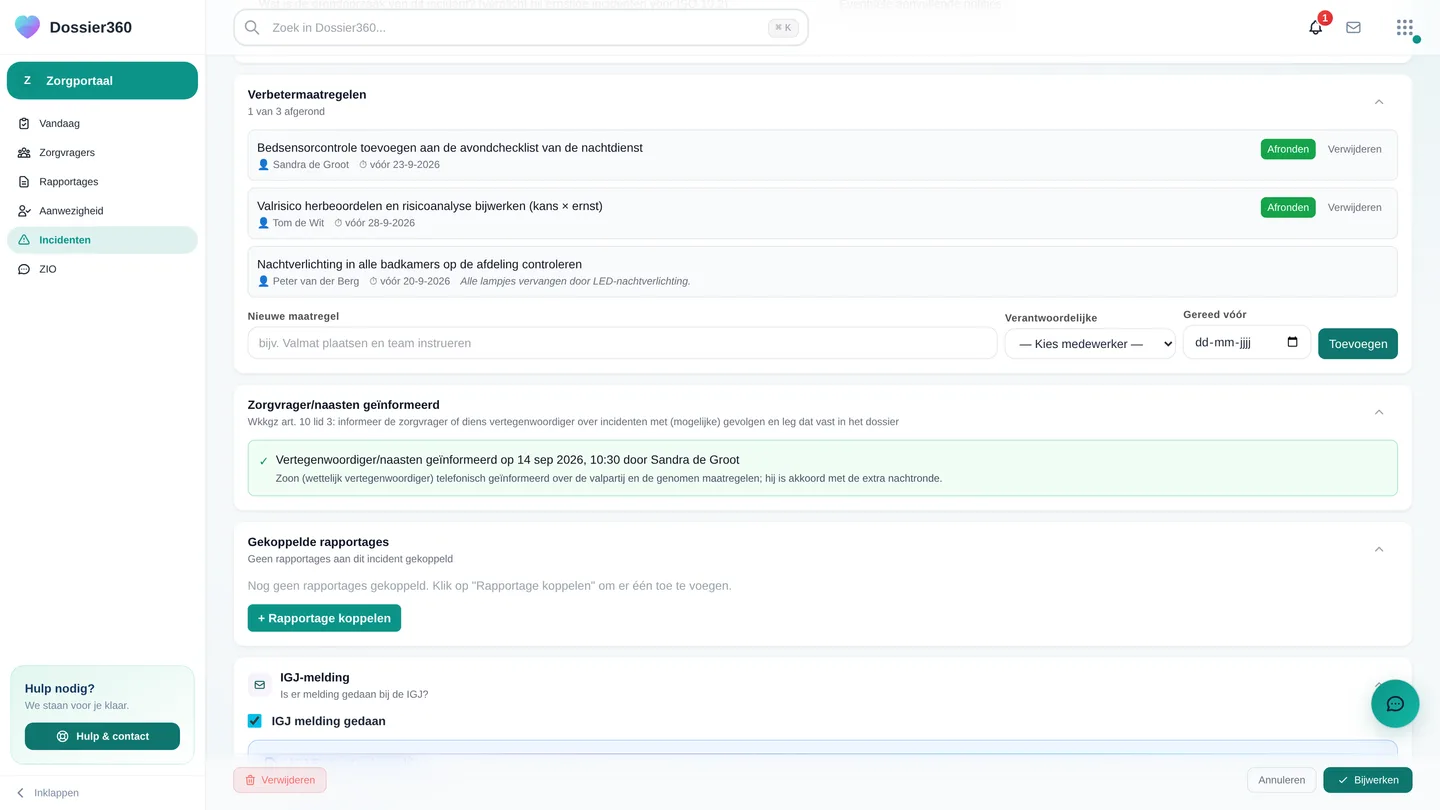Screen dimensions: 1440x810
Task: Click the Aanwezigheid person-check icon
Action: pyautogui.click(x=24, y=211)
